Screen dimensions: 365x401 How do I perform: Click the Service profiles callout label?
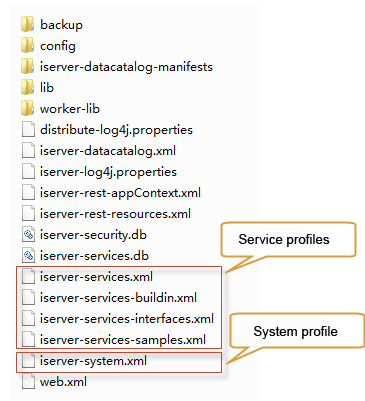(x=284, y=240)
